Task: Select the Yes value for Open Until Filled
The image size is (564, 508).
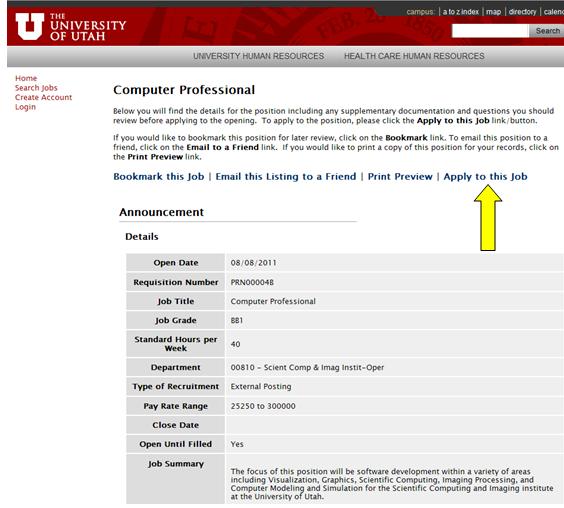Action: pos(237,444)
